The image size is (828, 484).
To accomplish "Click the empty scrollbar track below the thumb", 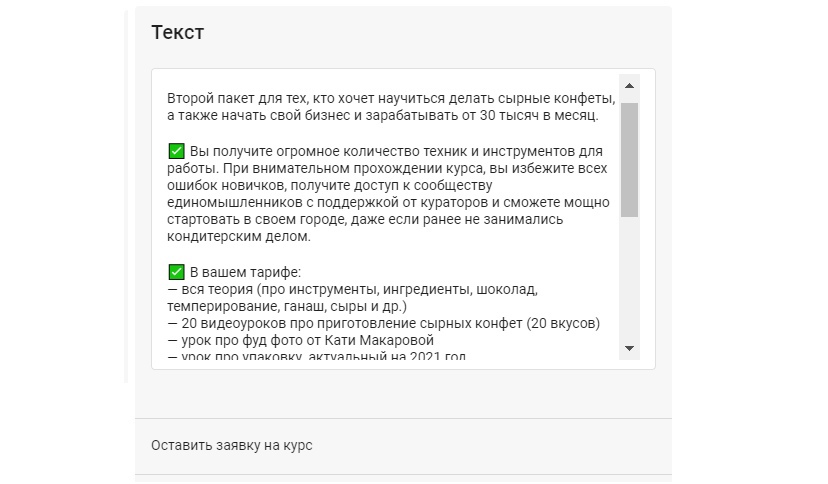I will (629, 280).
